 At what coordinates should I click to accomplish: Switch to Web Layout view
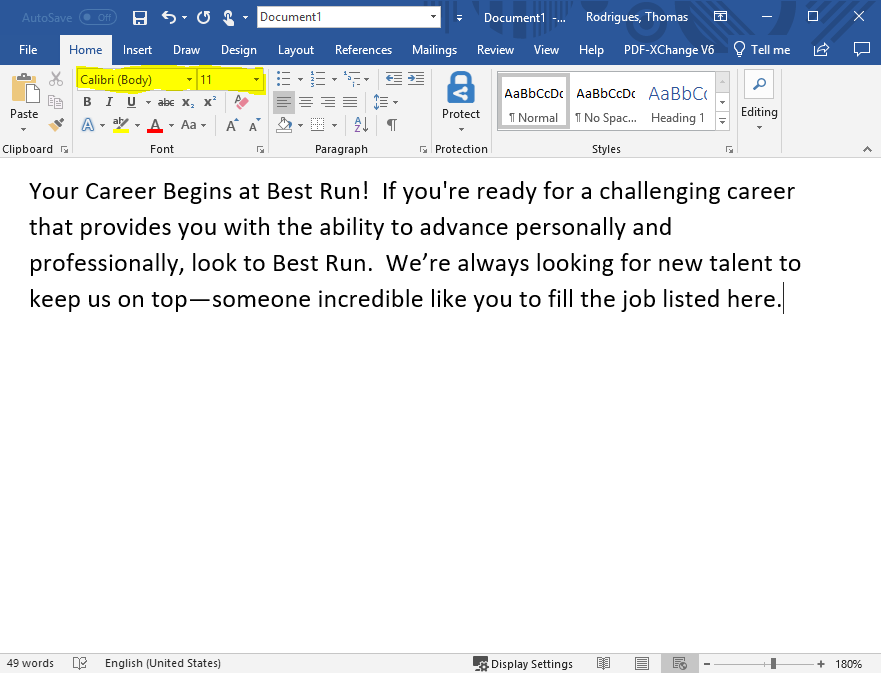point(679,663)
